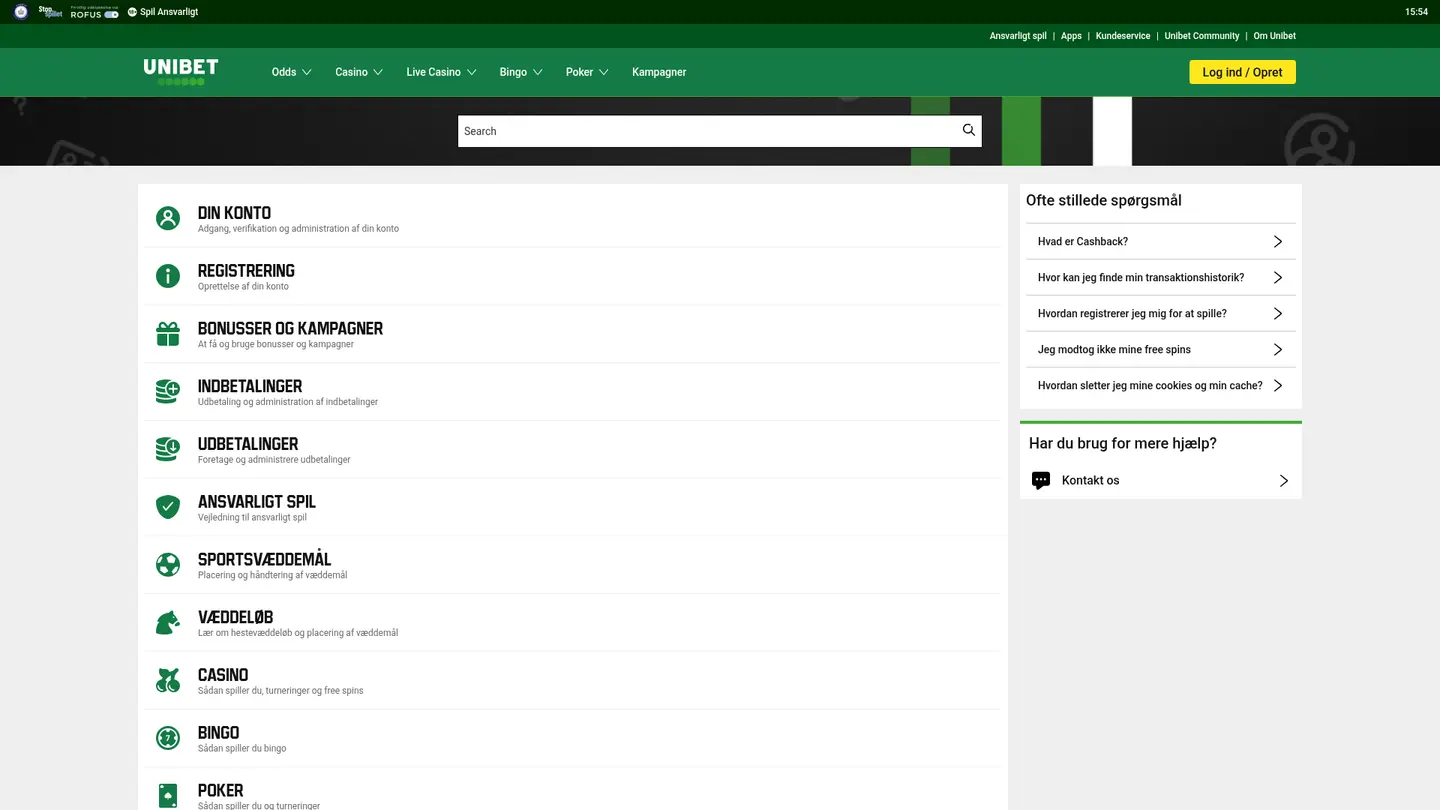Open the Unibet Community link
The width and height of the screenshot is (1440, 810).
click(x=1202, y=36)
